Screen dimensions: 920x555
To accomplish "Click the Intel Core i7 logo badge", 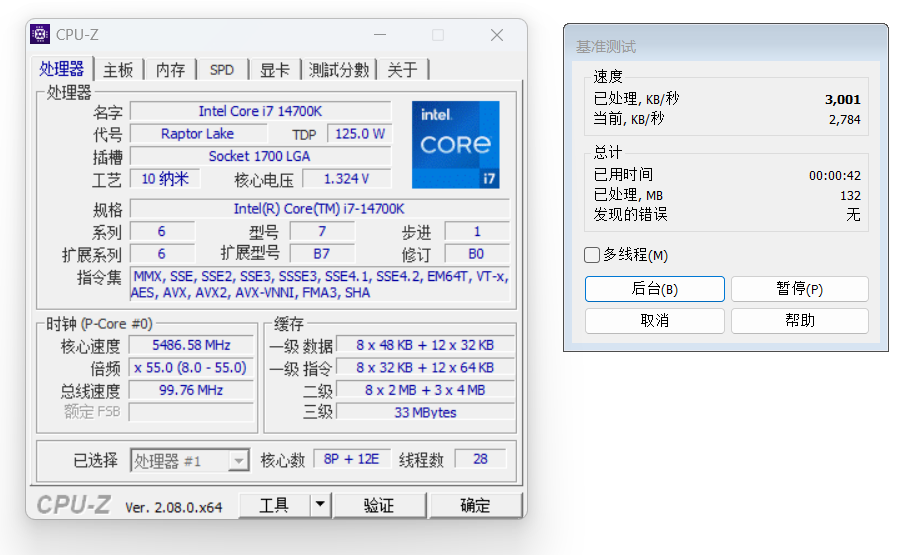I will click(455, 144).
